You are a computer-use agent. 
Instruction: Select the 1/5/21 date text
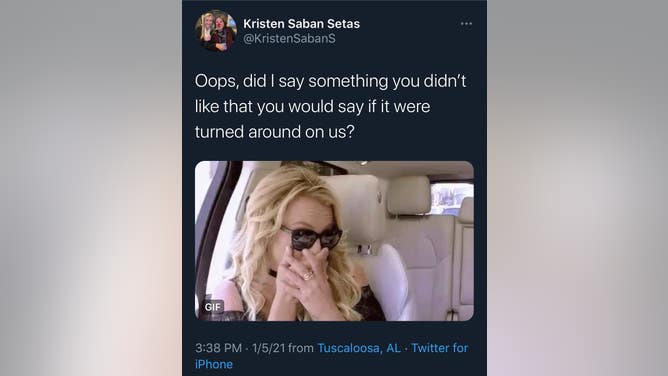pos(268,348)
